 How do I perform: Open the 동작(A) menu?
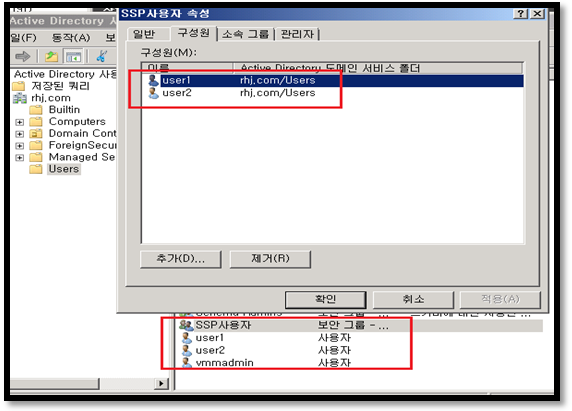71,38
